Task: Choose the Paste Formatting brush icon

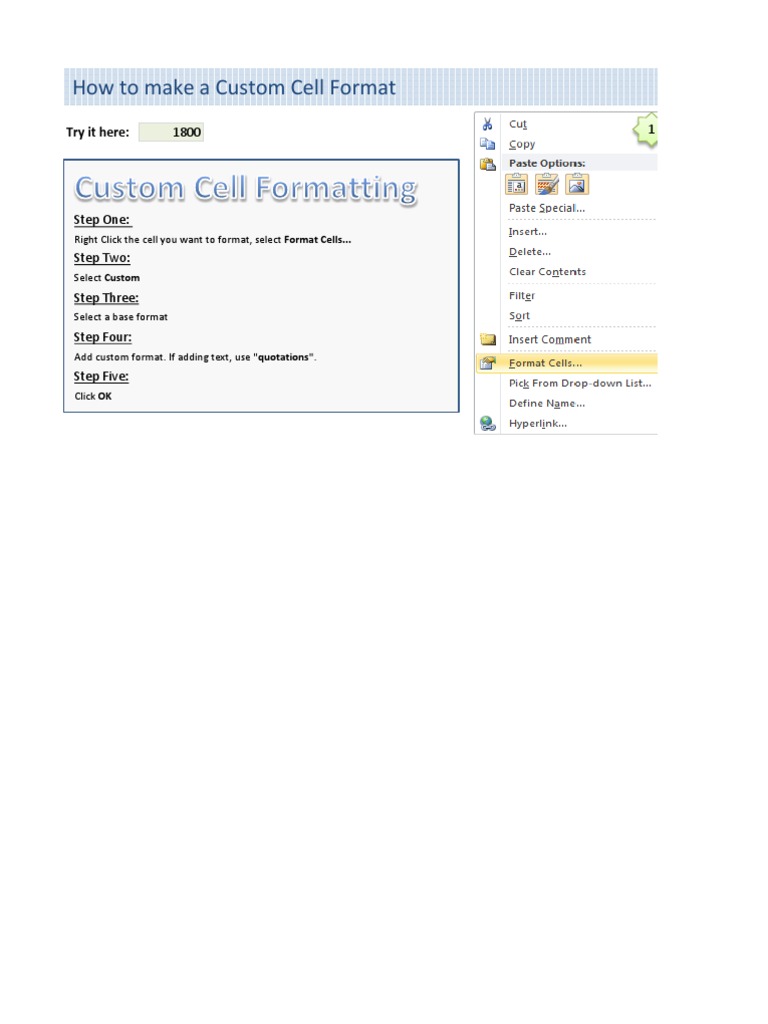Action: (547, 185)
